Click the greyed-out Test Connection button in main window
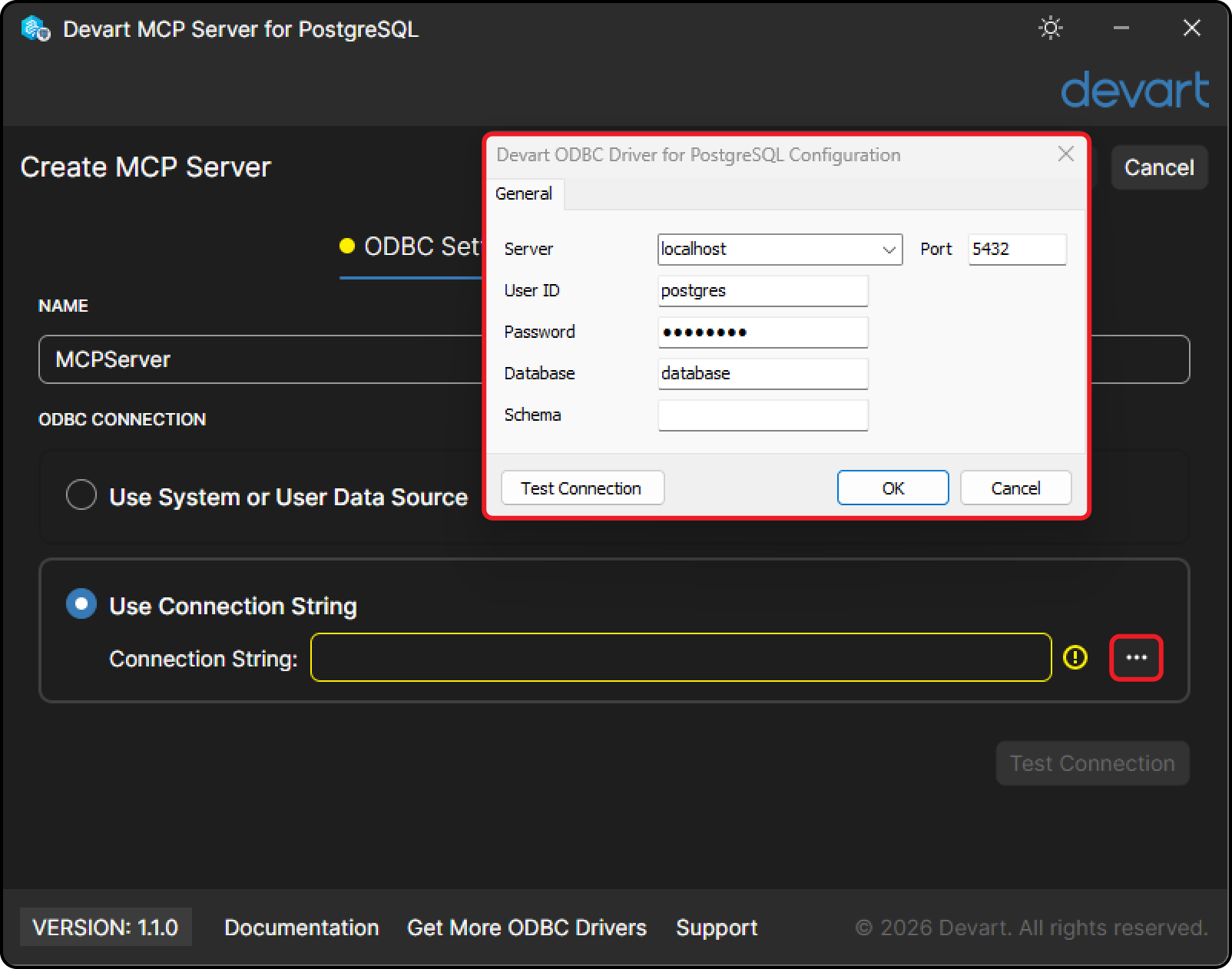 [x=1092, y=763]
